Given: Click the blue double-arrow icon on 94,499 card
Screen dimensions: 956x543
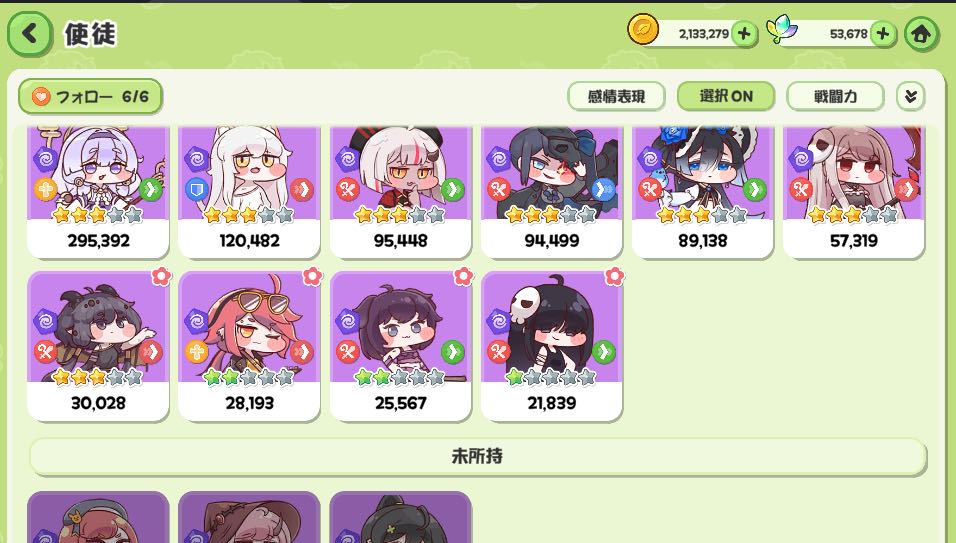Looking at the screenshot, I should [603, 190].
